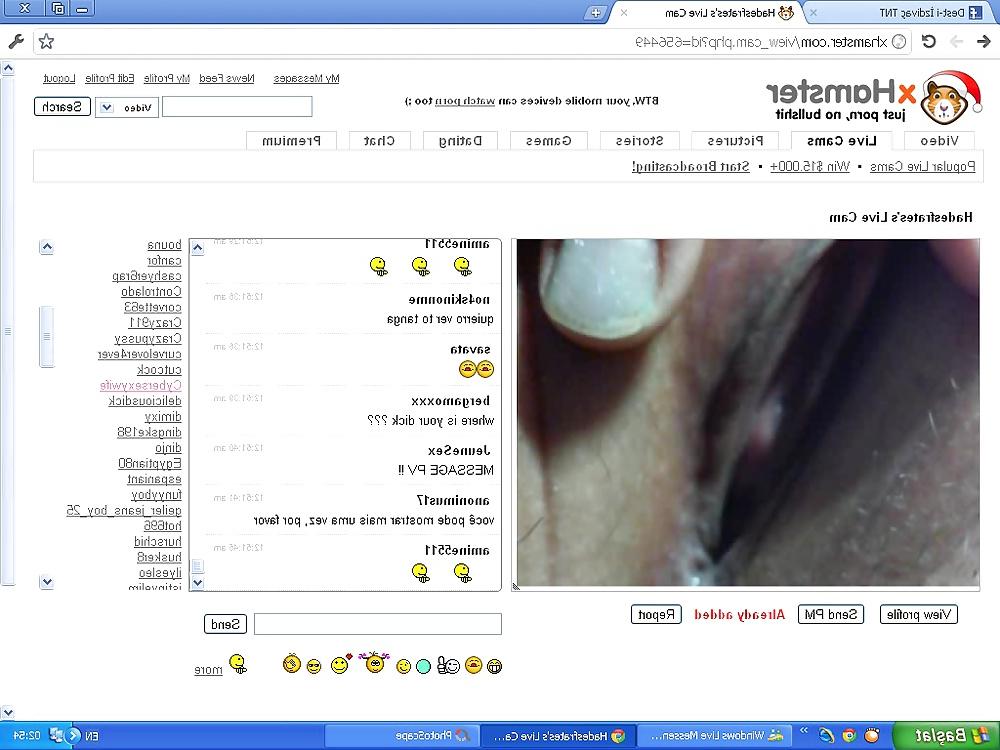Open user dimixy in the user list

point(163,416)
